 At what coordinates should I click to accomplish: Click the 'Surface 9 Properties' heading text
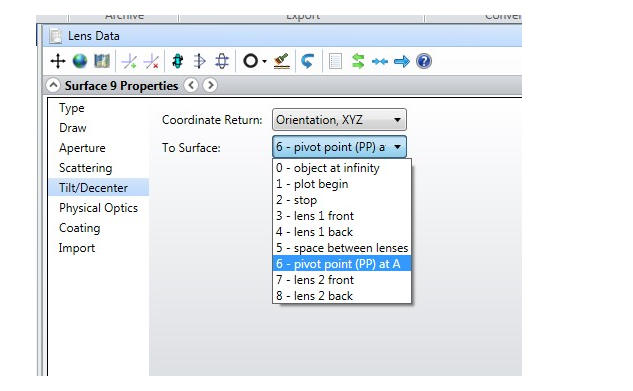click(x=122, y=86)
